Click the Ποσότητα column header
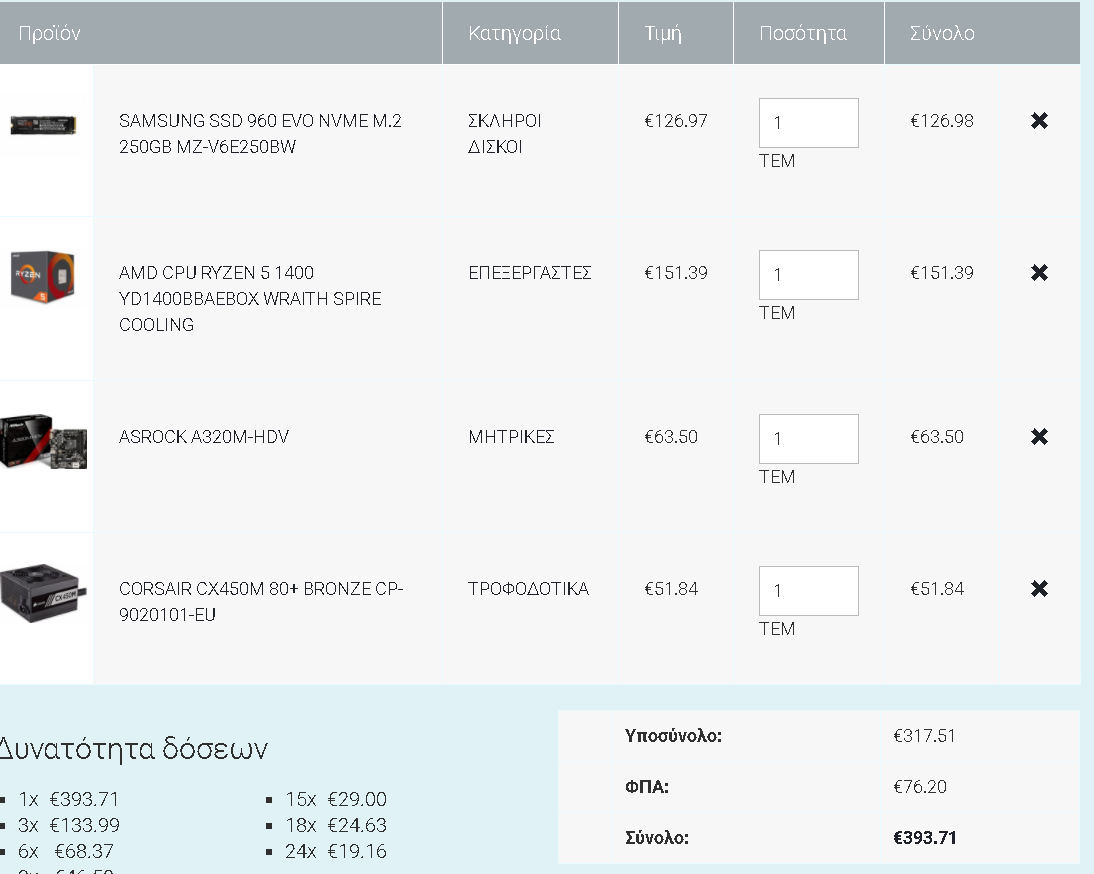 (803, 33)
